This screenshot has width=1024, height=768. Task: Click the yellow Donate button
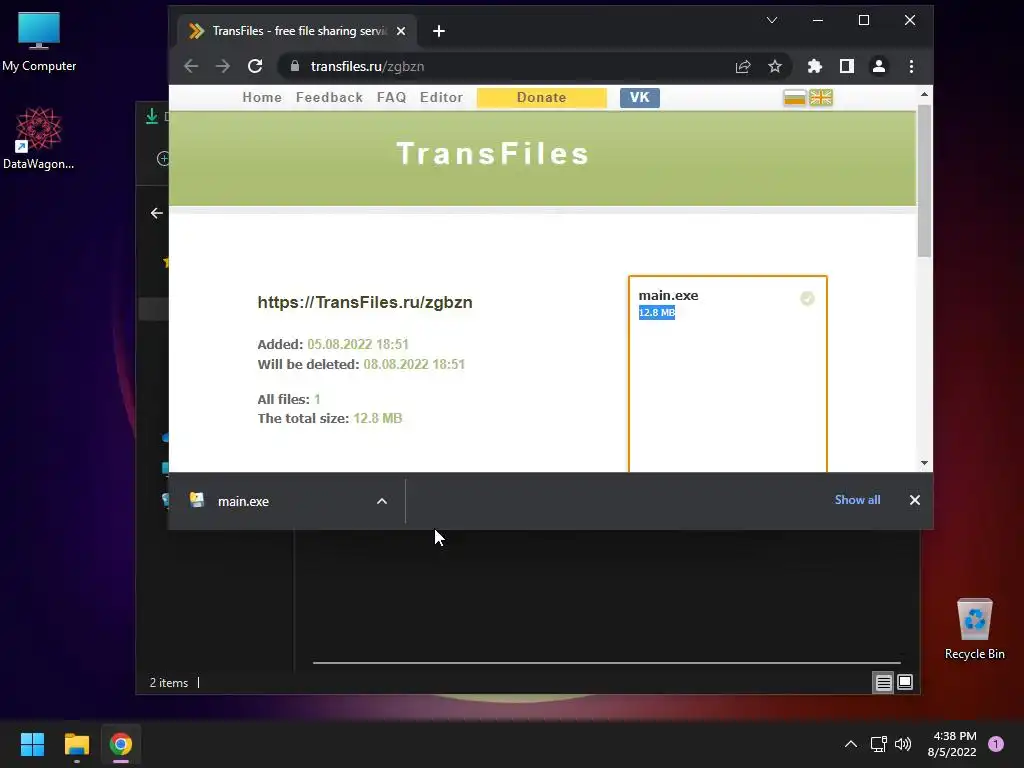click(541, 97)
